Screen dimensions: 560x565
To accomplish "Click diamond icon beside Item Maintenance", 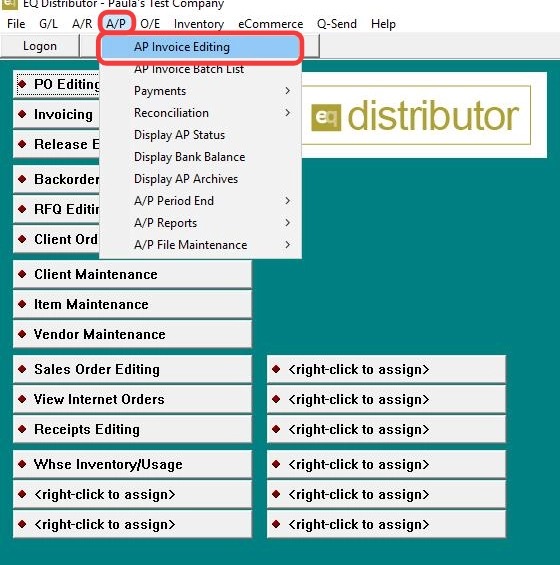I will point(22,304).
